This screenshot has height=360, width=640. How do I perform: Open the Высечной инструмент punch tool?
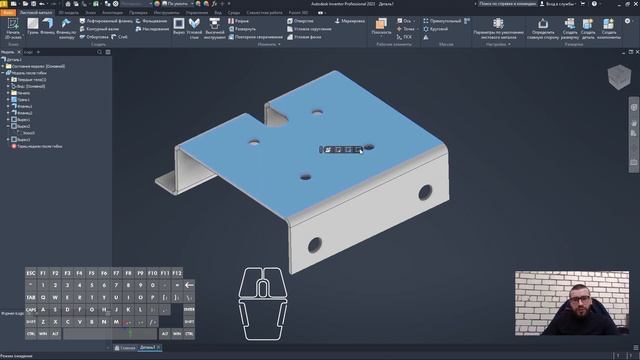point(215,28)
